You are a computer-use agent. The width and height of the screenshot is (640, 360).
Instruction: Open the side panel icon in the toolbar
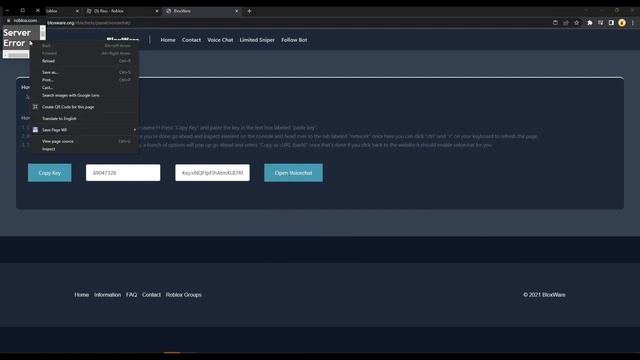[x=611, y=23]
